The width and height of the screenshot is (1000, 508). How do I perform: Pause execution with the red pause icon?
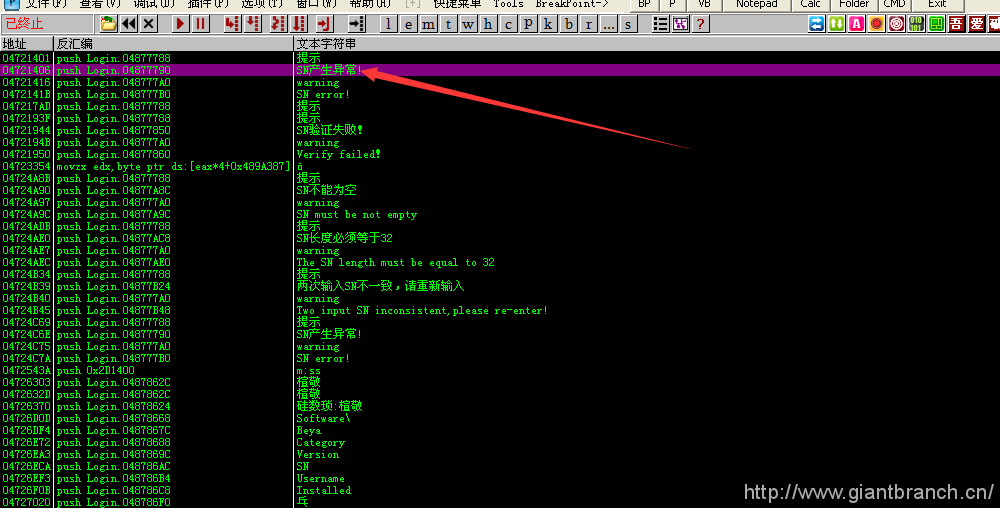click(x=201, y=24)
